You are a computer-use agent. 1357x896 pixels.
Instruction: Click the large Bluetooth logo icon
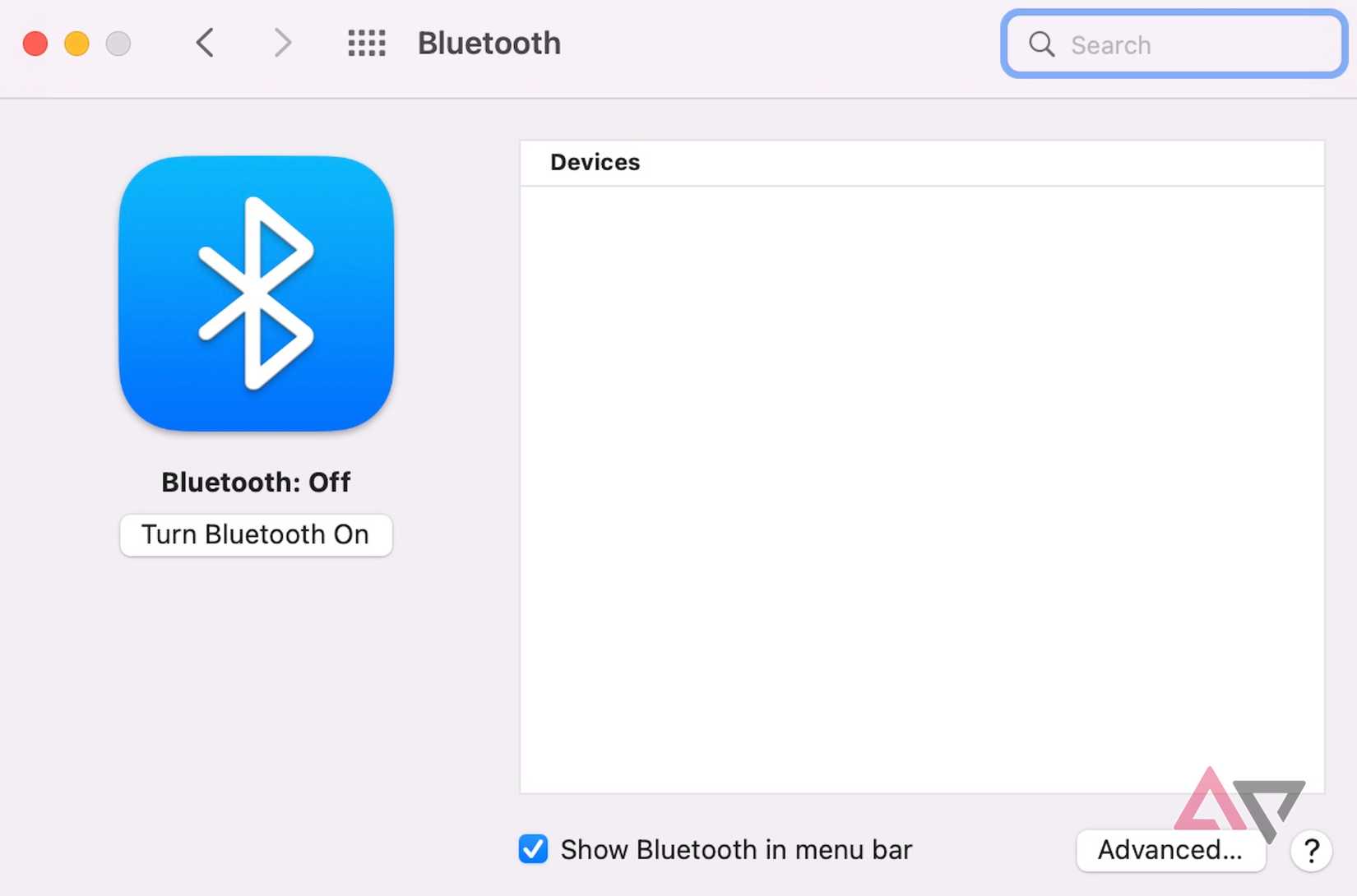click(x=256, y=293)
